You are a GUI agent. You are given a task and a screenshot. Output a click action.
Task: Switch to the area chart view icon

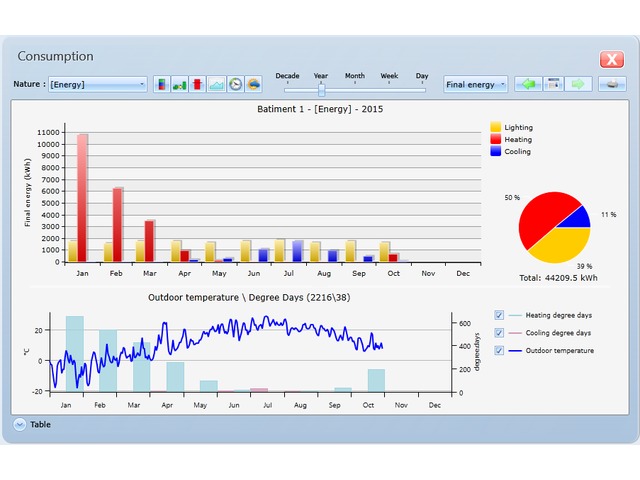coord(216,85)
